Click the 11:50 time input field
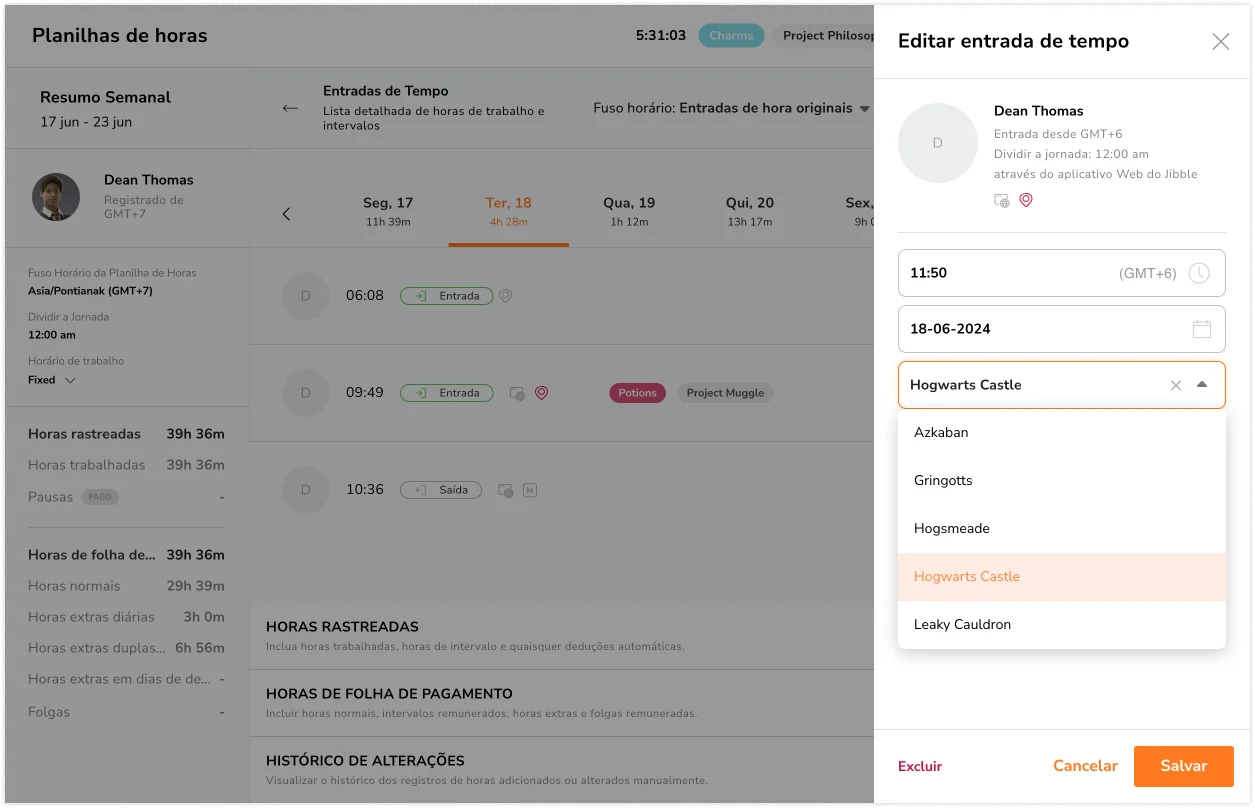The height and width of the screenshot is (808, 1255). coord(1062,273)
